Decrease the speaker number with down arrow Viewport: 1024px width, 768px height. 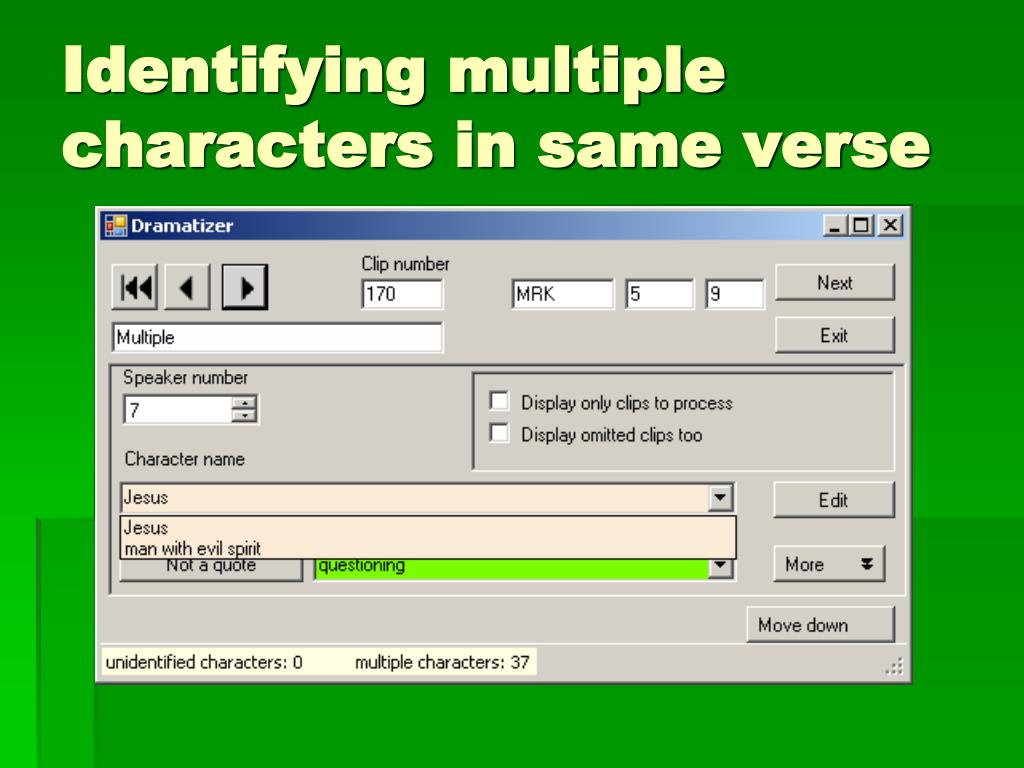[244, 417]
